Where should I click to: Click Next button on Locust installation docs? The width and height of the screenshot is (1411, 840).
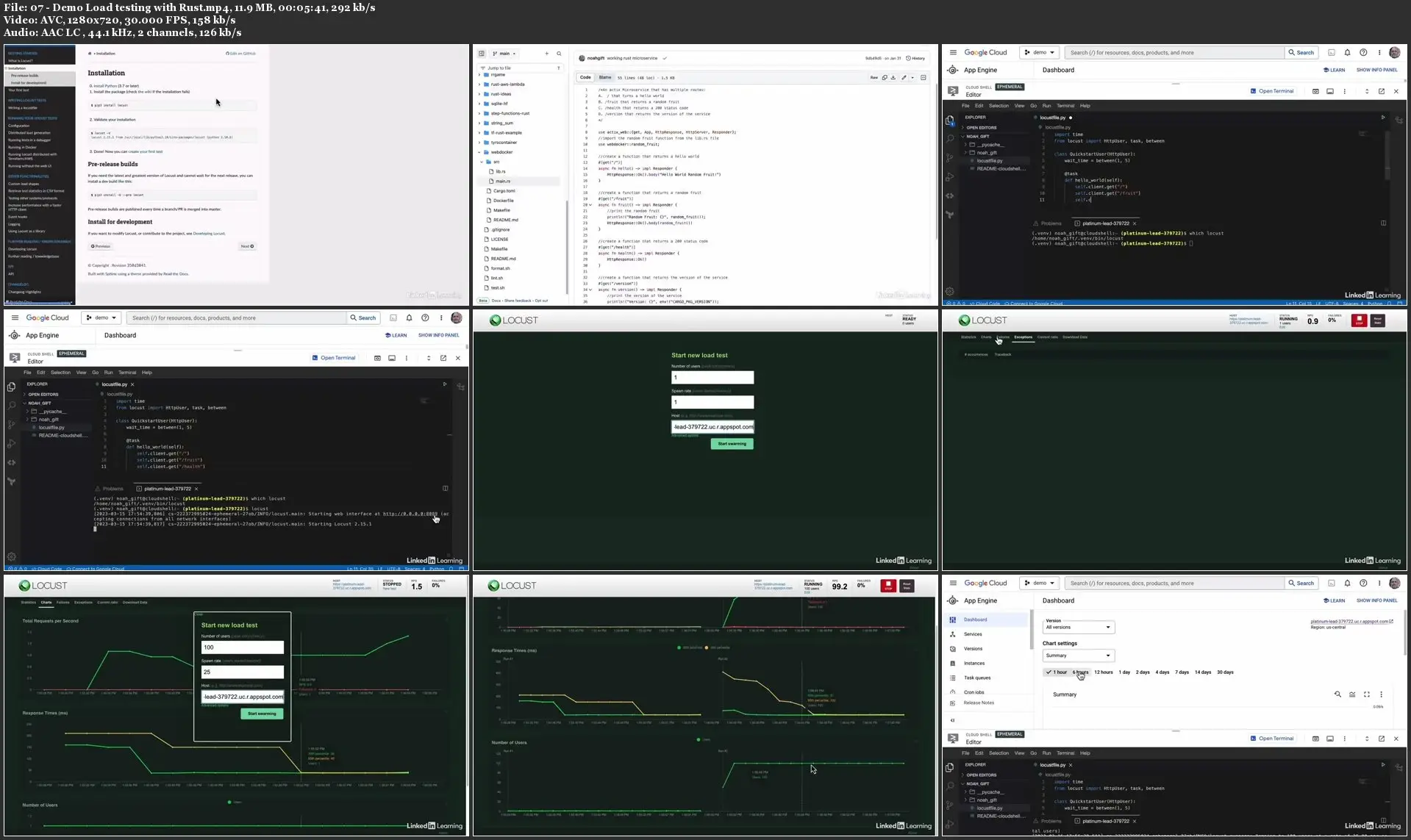pyautogui.click(x=247, y=246)
